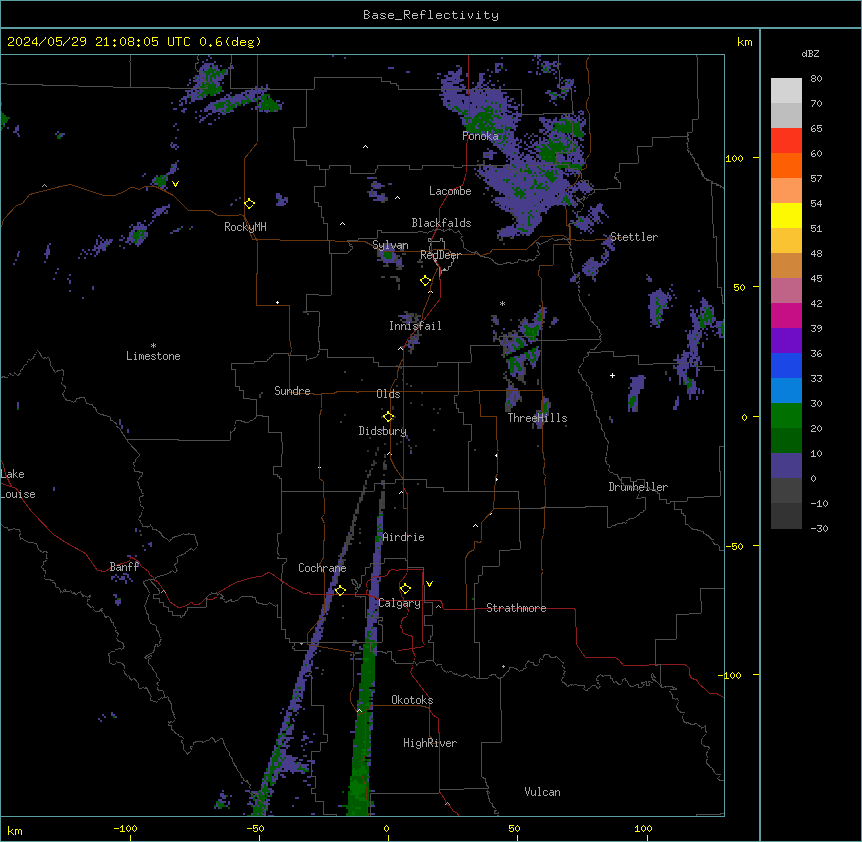Select the Strathmore label
This screenshot has width=862, height=842.
(516, 608)
